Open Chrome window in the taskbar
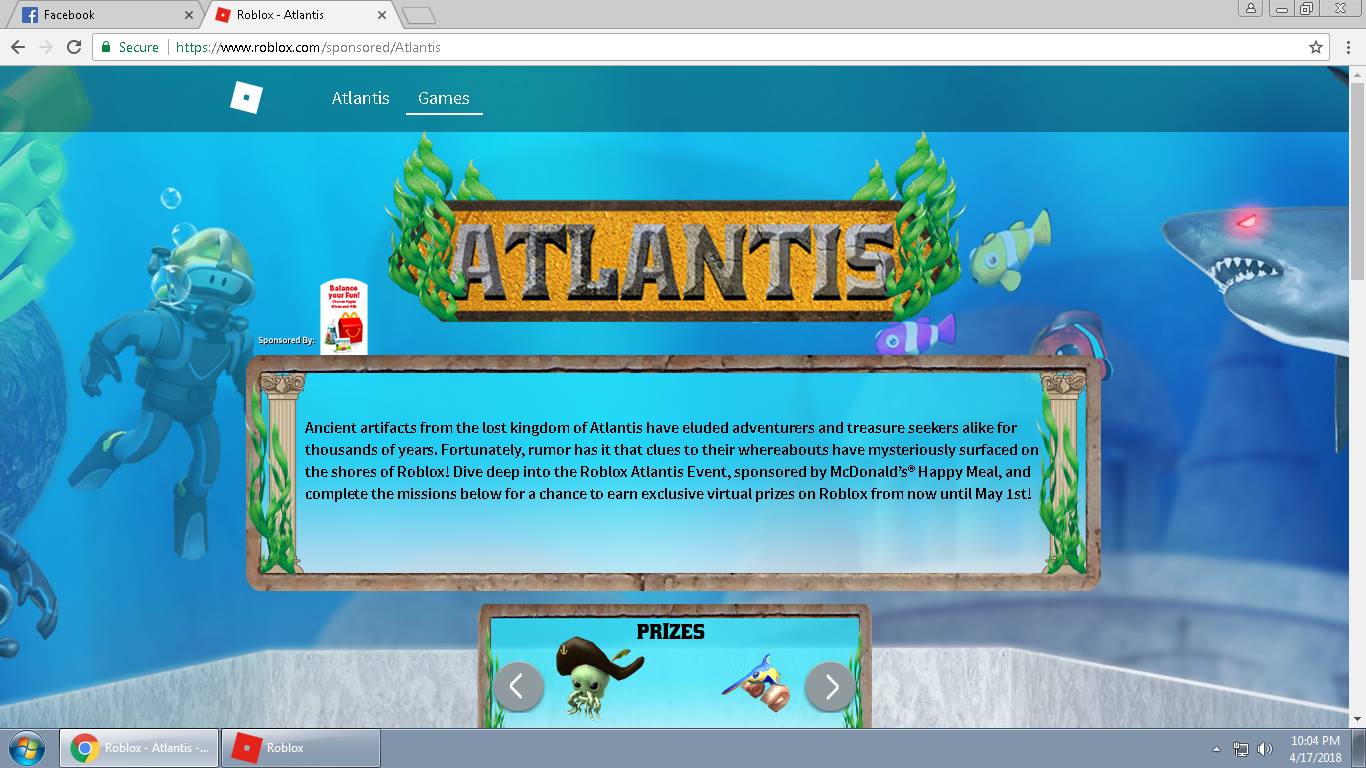The width and height of the screenshot is (1366, 768). [139, 748]
